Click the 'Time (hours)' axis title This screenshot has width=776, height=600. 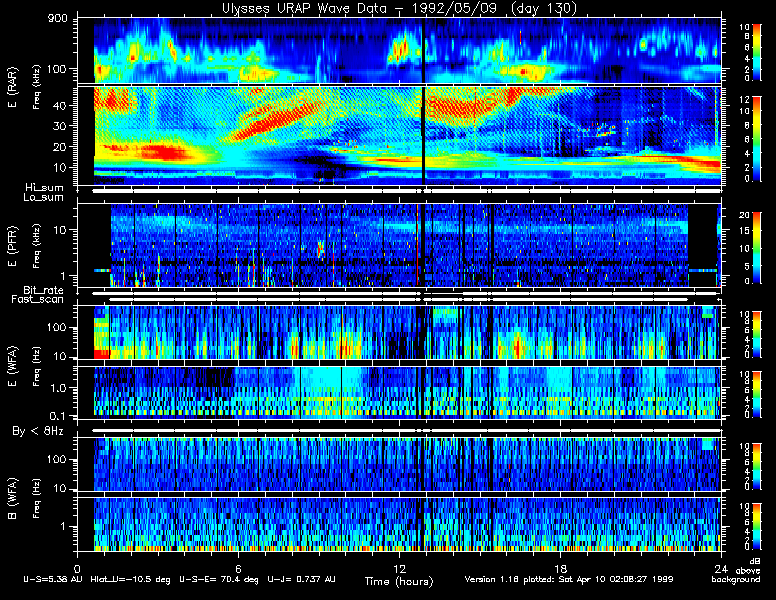click(399, 581)
